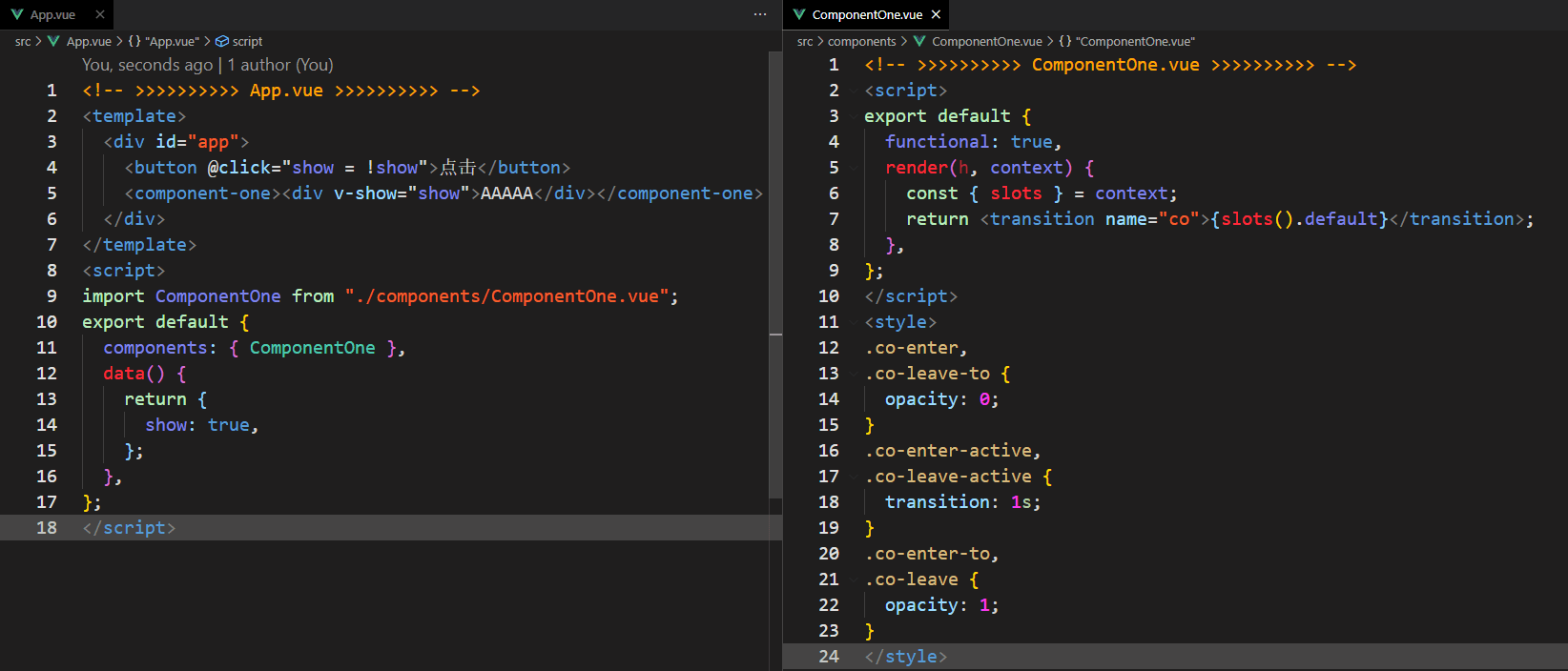This screenshot has width=1568, height=671.
Task: Select line number 7 in ComponentOne.vue
Action: point(834,219)
